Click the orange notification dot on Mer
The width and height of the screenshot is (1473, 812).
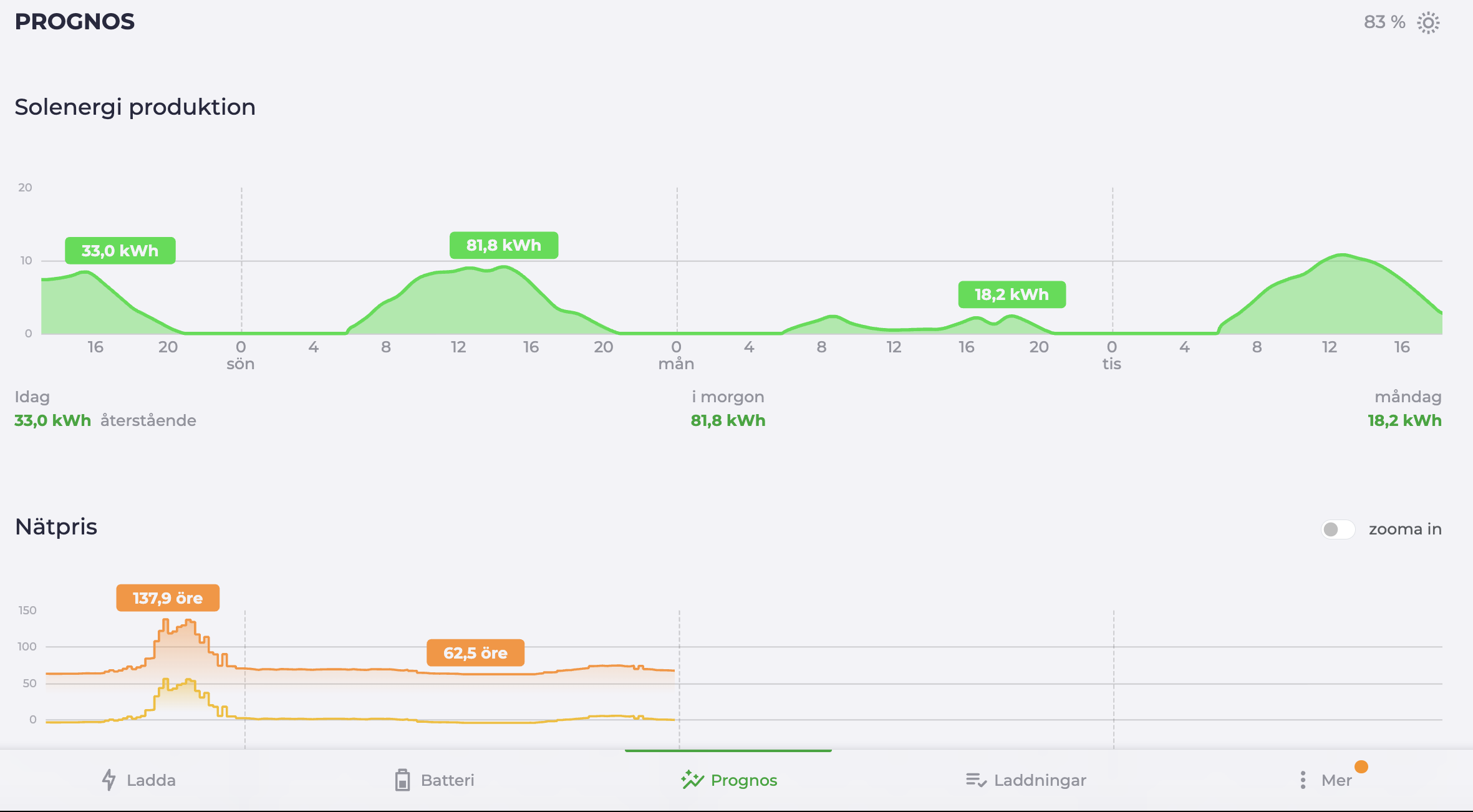click(1361, 766)
